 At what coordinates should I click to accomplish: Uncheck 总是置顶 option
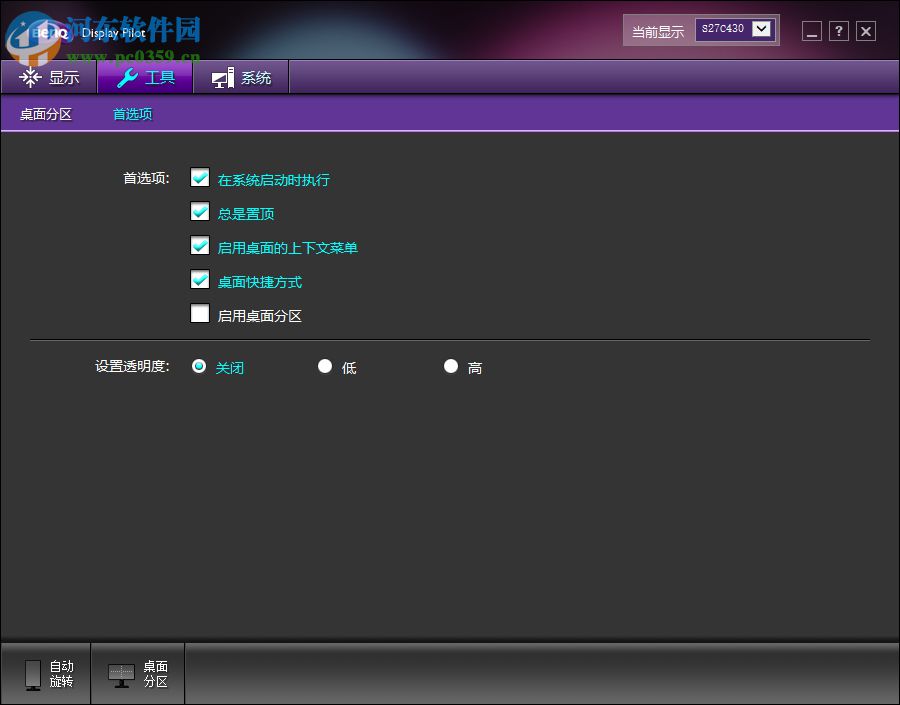(x=200, y=211)
